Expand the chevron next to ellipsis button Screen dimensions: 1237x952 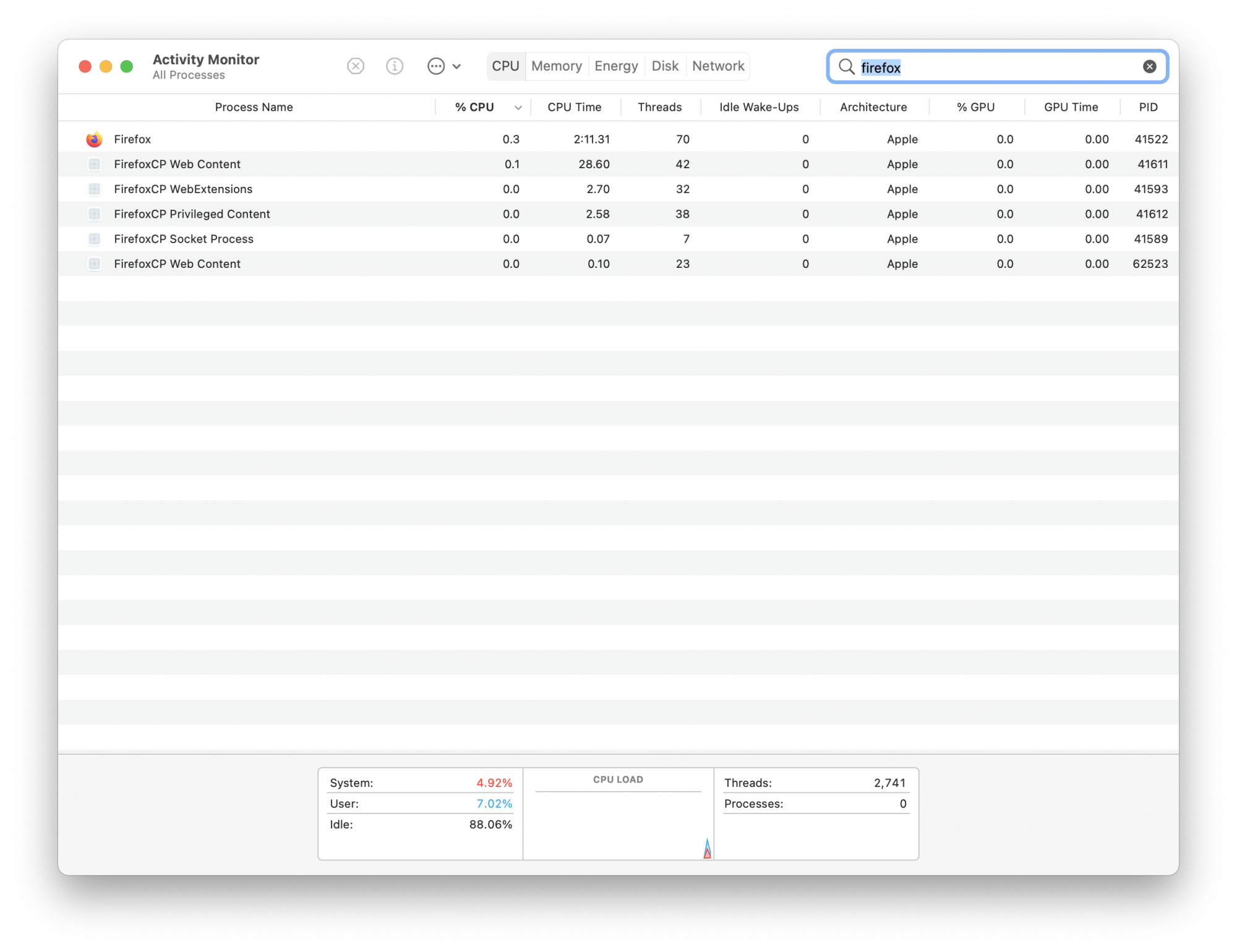coord(457,66)
